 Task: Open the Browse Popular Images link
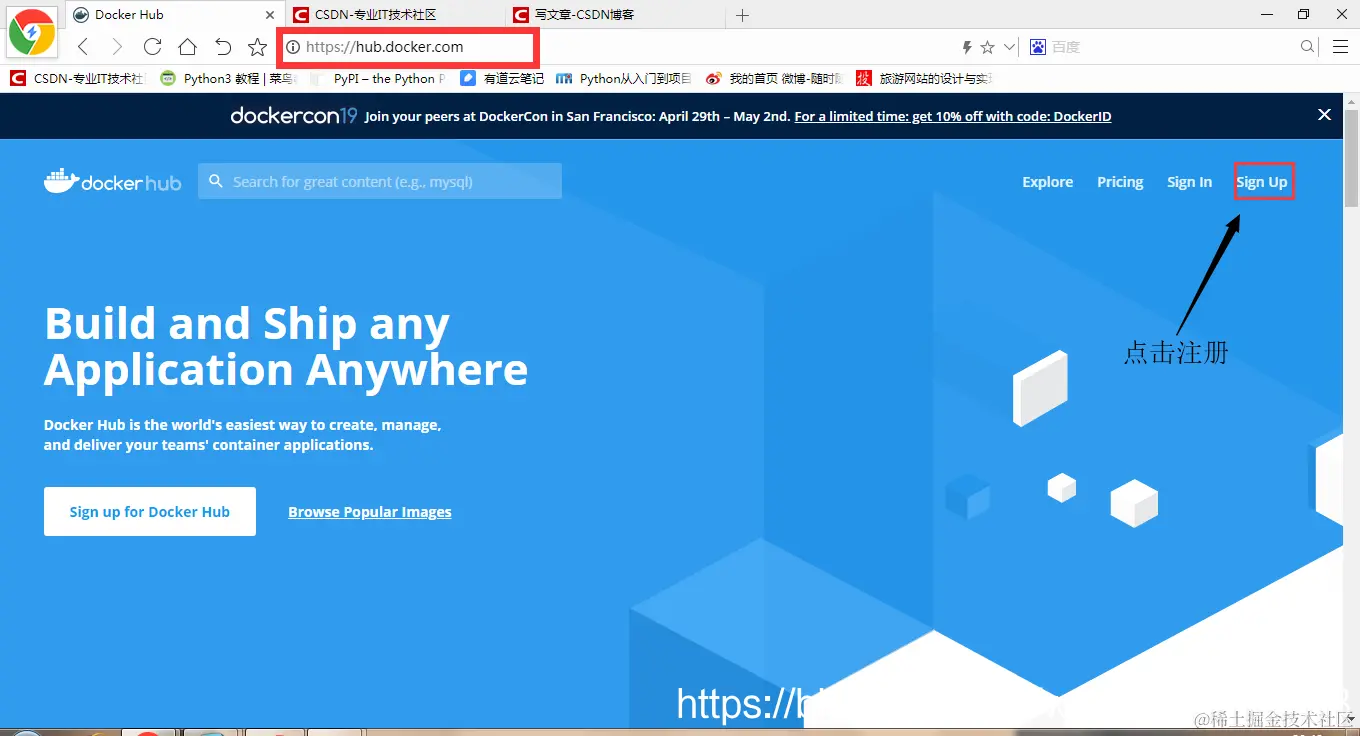pyautogui.click(x=370, y=512)
